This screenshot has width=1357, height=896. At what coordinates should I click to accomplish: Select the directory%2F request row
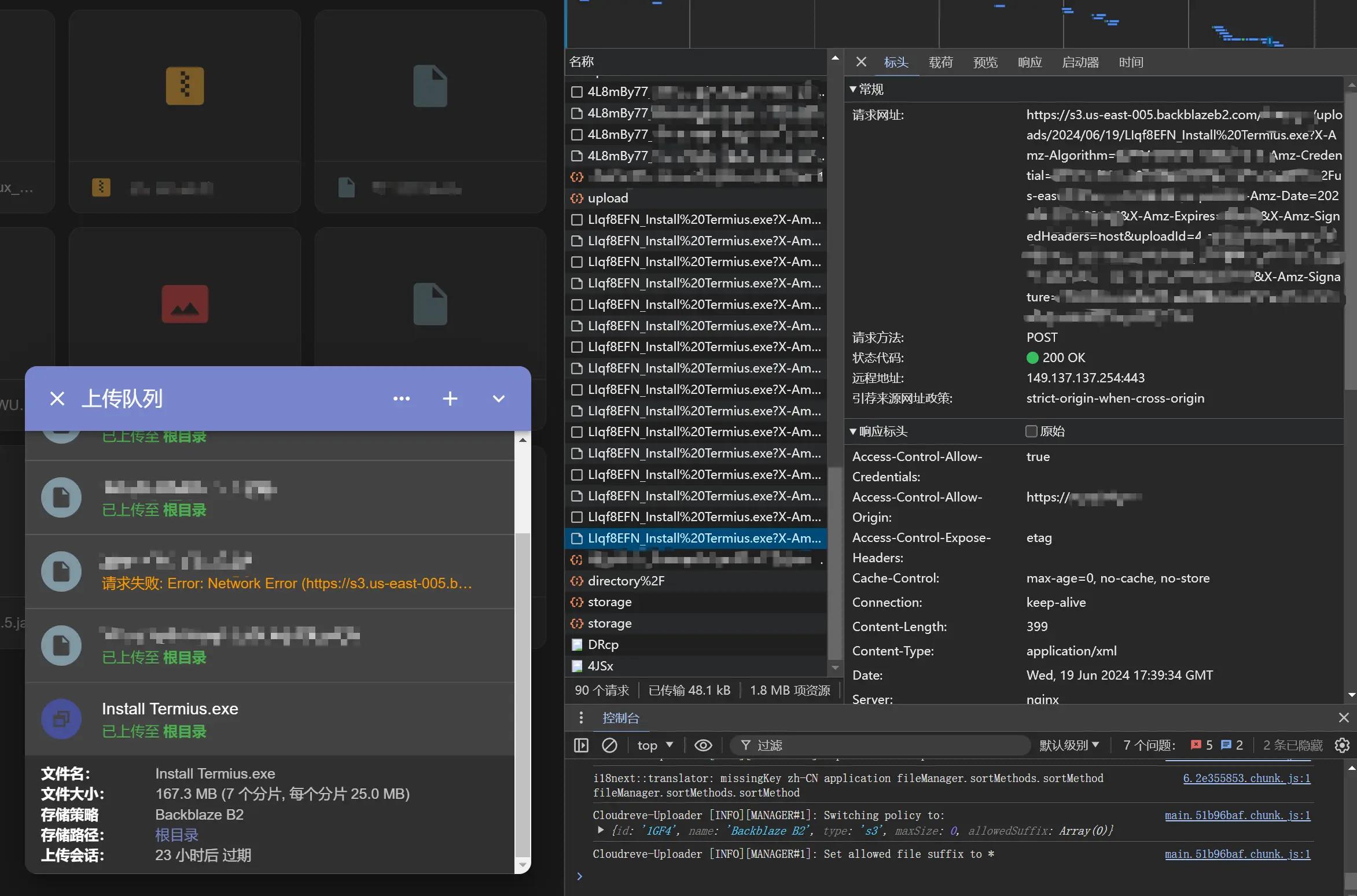[x=696, y=581]
